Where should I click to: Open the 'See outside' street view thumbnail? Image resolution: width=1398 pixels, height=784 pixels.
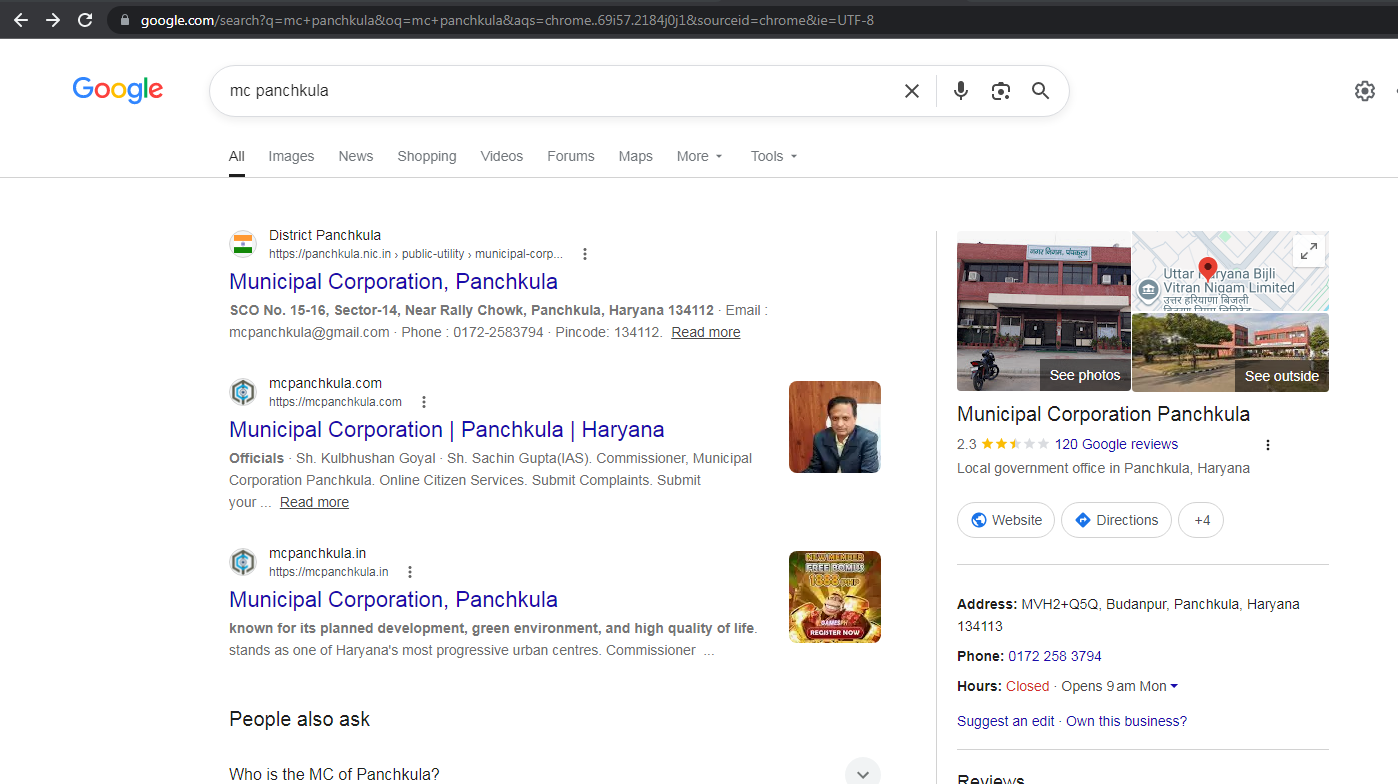1231,352
